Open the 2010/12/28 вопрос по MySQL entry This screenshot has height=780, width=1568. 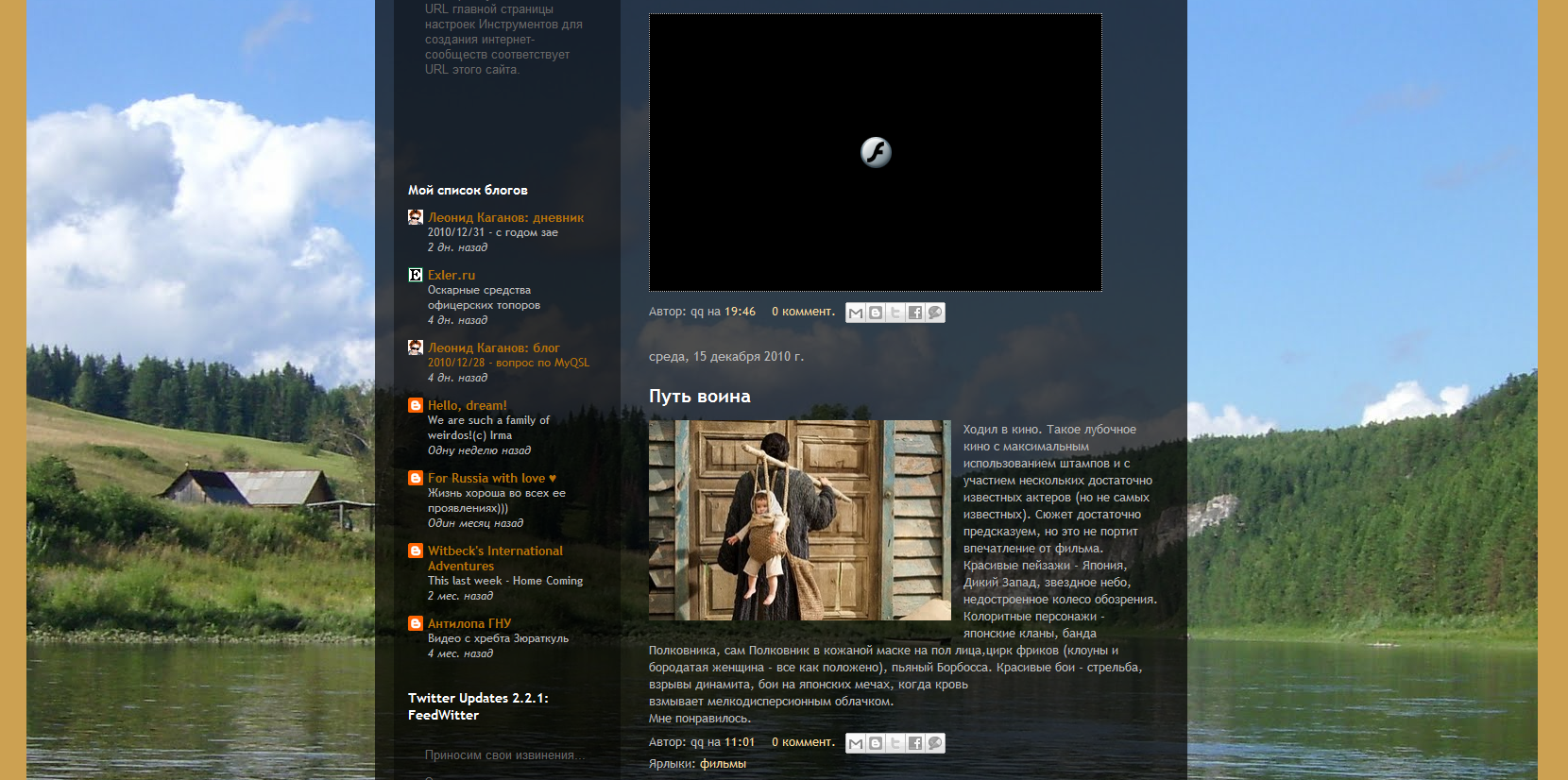(507, 363)
